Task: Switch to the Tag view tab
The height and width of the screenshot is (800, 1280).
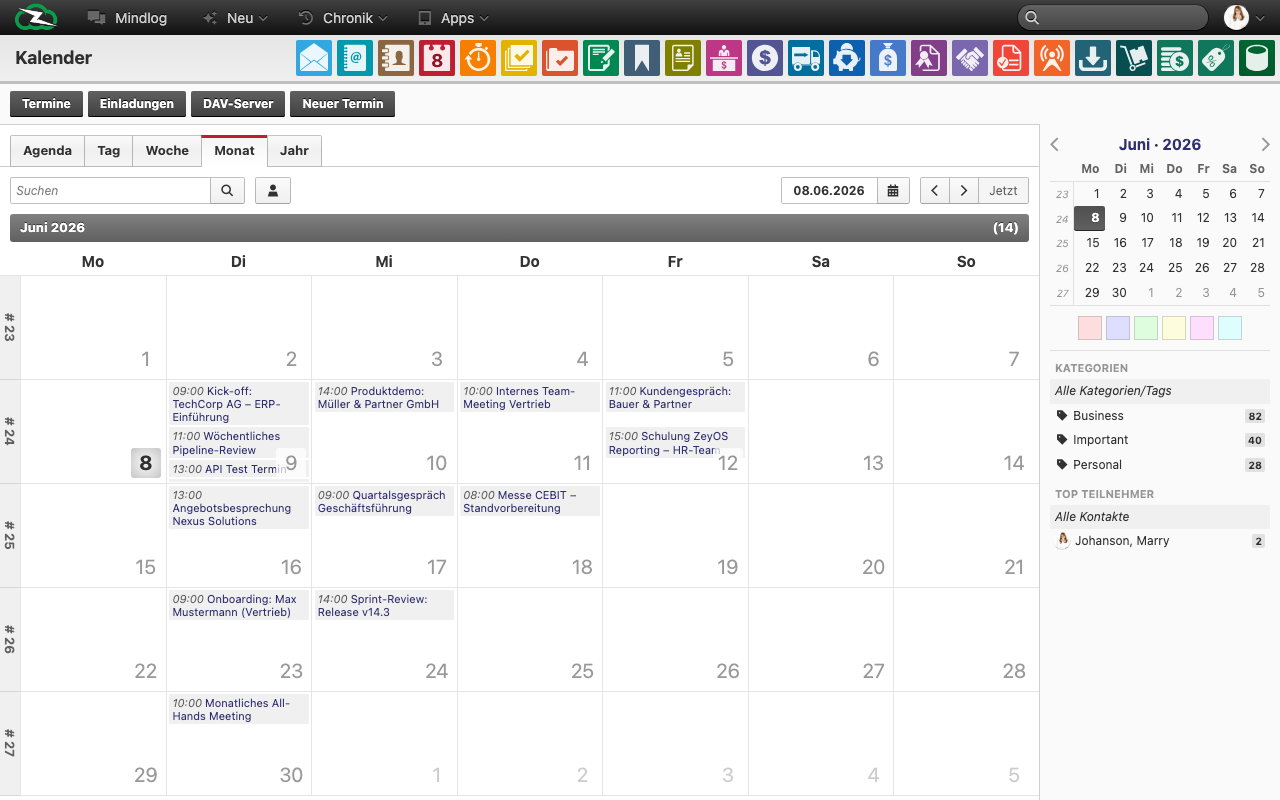Action: coord(109,151)
